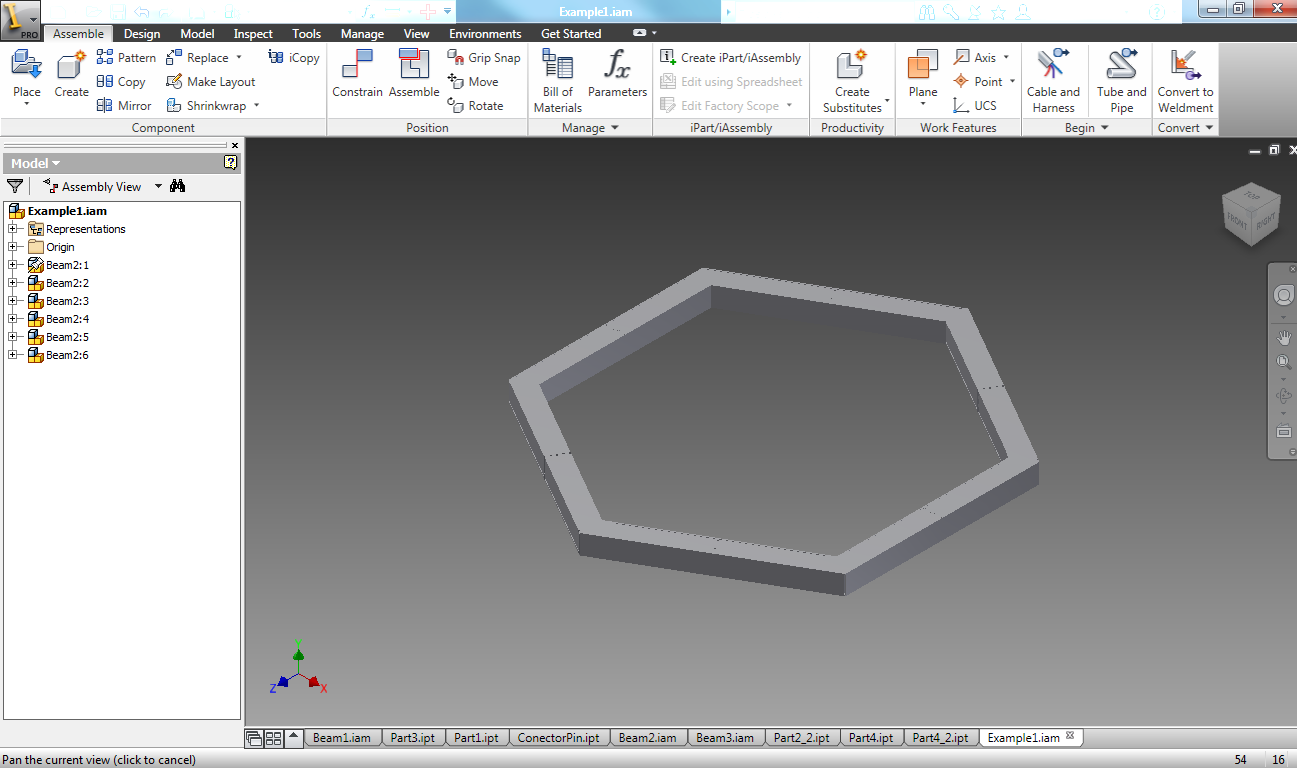Close the Example1.iam document tab
Screen dimensions: 1297x768
[1070, 736]
